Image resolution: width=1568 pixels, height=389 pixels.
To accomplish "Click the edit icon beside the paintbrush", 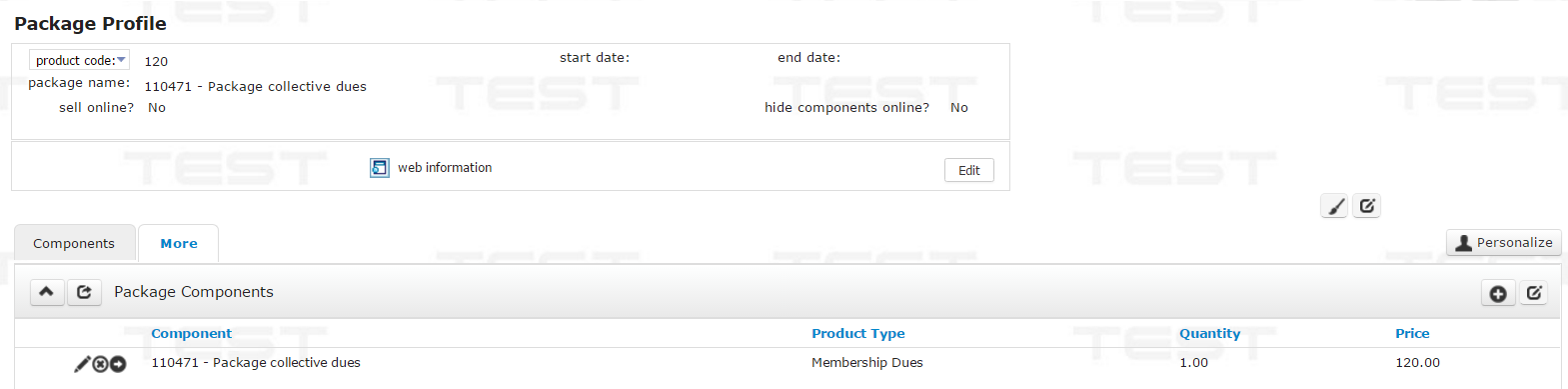I will pos(1367,206).
